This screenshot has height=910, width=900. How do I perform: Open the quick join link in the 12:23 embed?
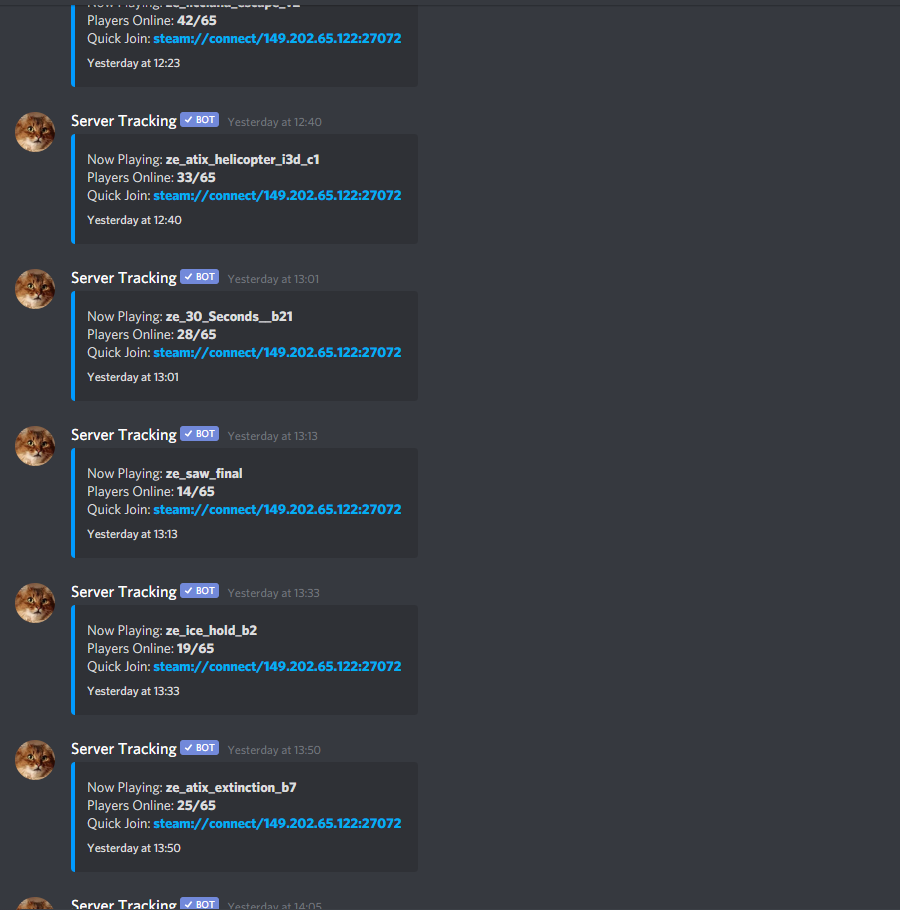click(x=277, y=38)
